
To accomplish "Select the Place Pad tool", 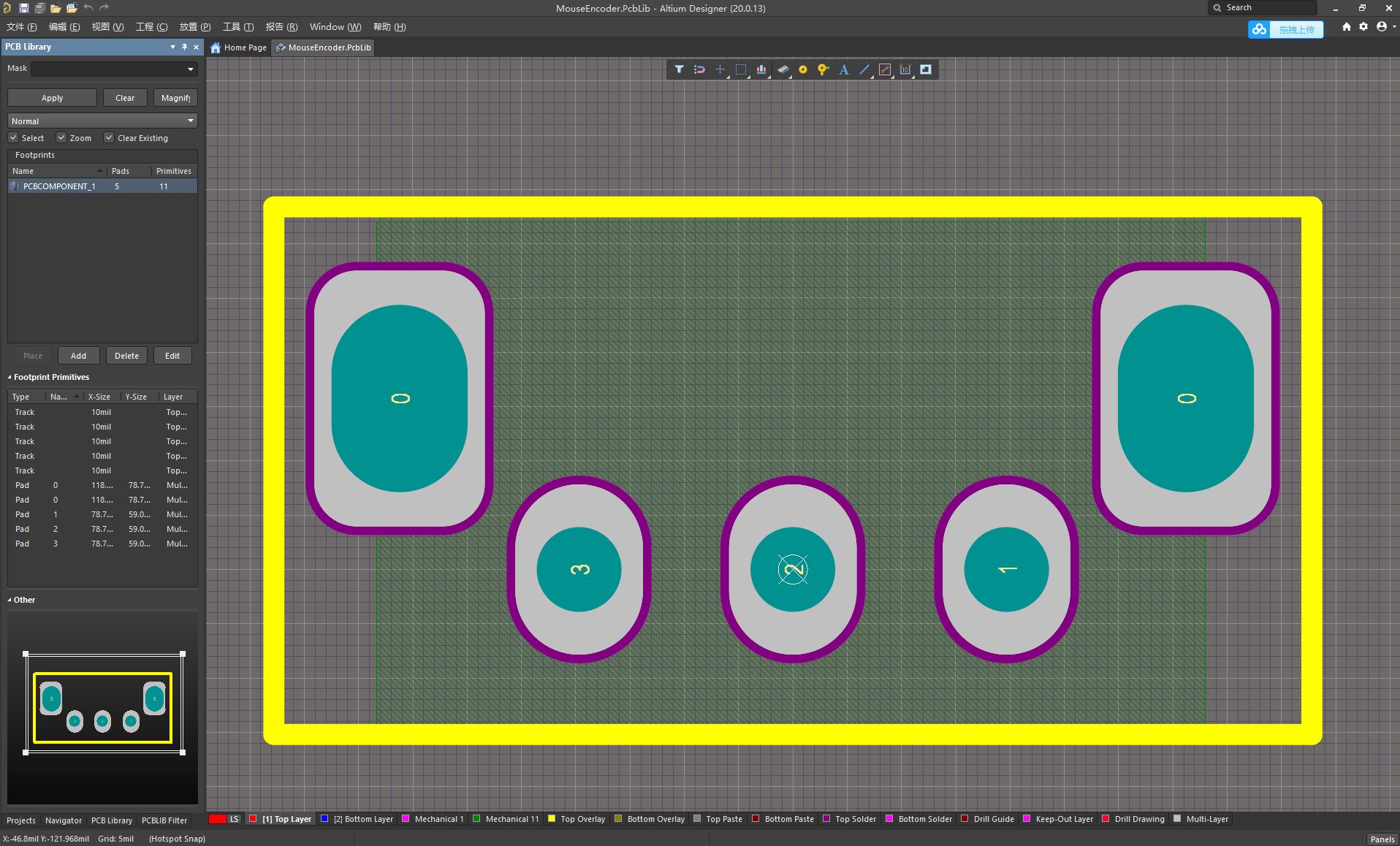I will pyautogui.click(x=802, y=69).
